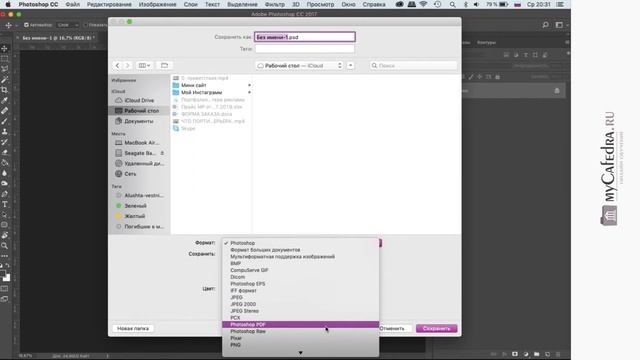Screen dimensions: 640x360
Task: Select the Crop tool
Action: pyautogui.click(x=4, y=90)
